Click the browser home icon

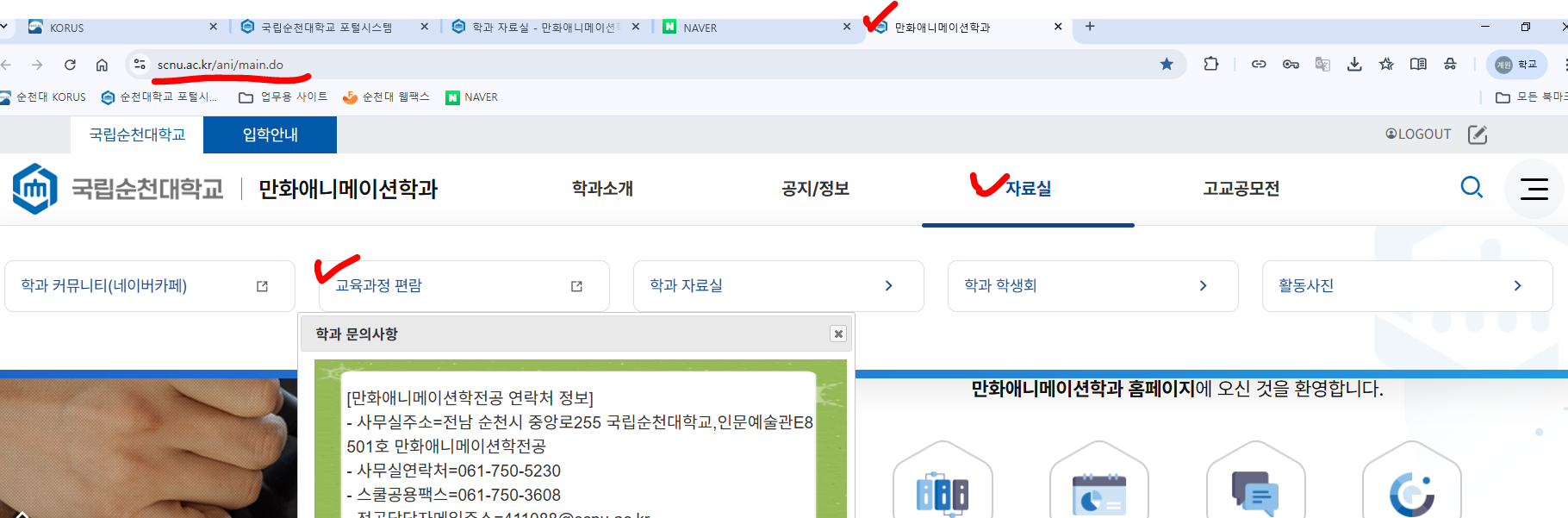click(102, 65)
